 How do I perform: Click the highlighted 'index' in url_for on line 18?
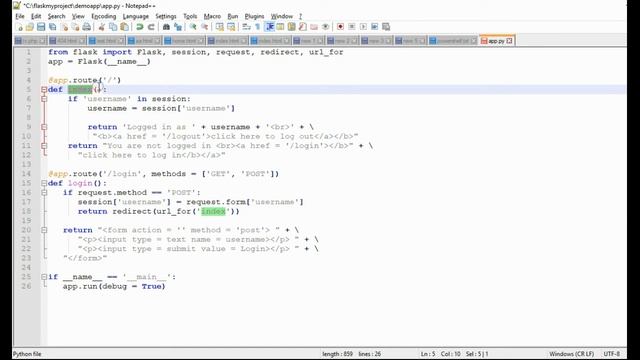coord(213,211)
